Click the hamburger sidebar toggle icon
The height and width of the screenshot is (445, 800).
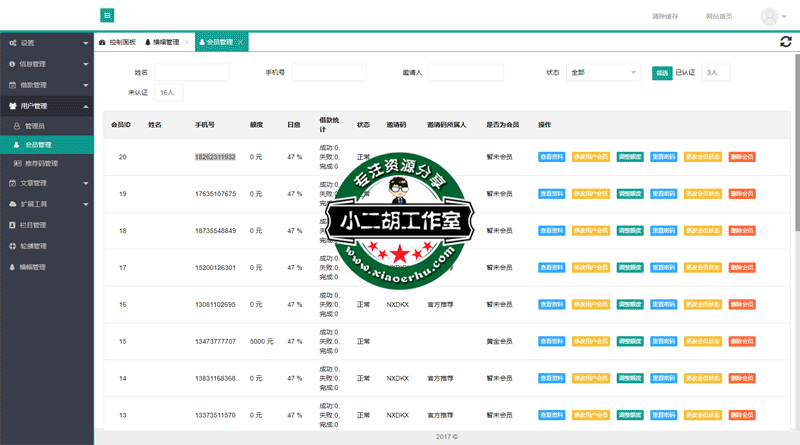(107, 15)
